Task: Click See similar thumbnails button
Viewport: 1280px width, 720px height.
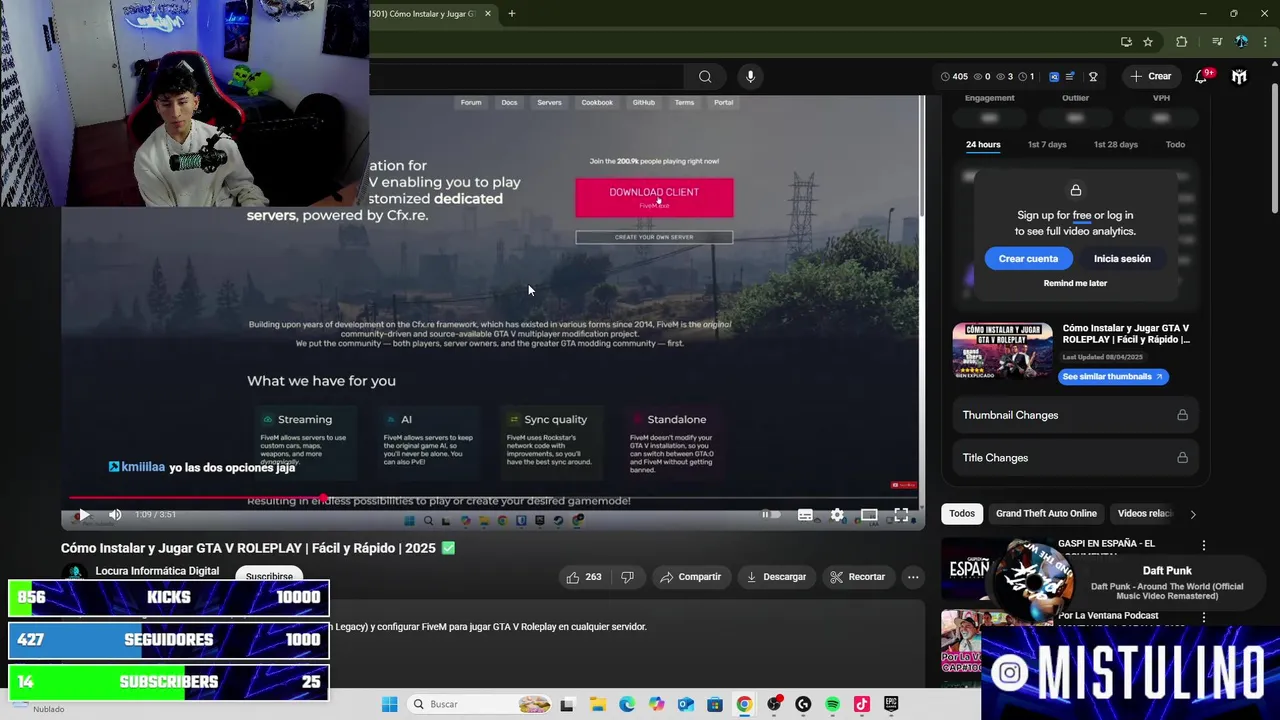Action: 1113,377
